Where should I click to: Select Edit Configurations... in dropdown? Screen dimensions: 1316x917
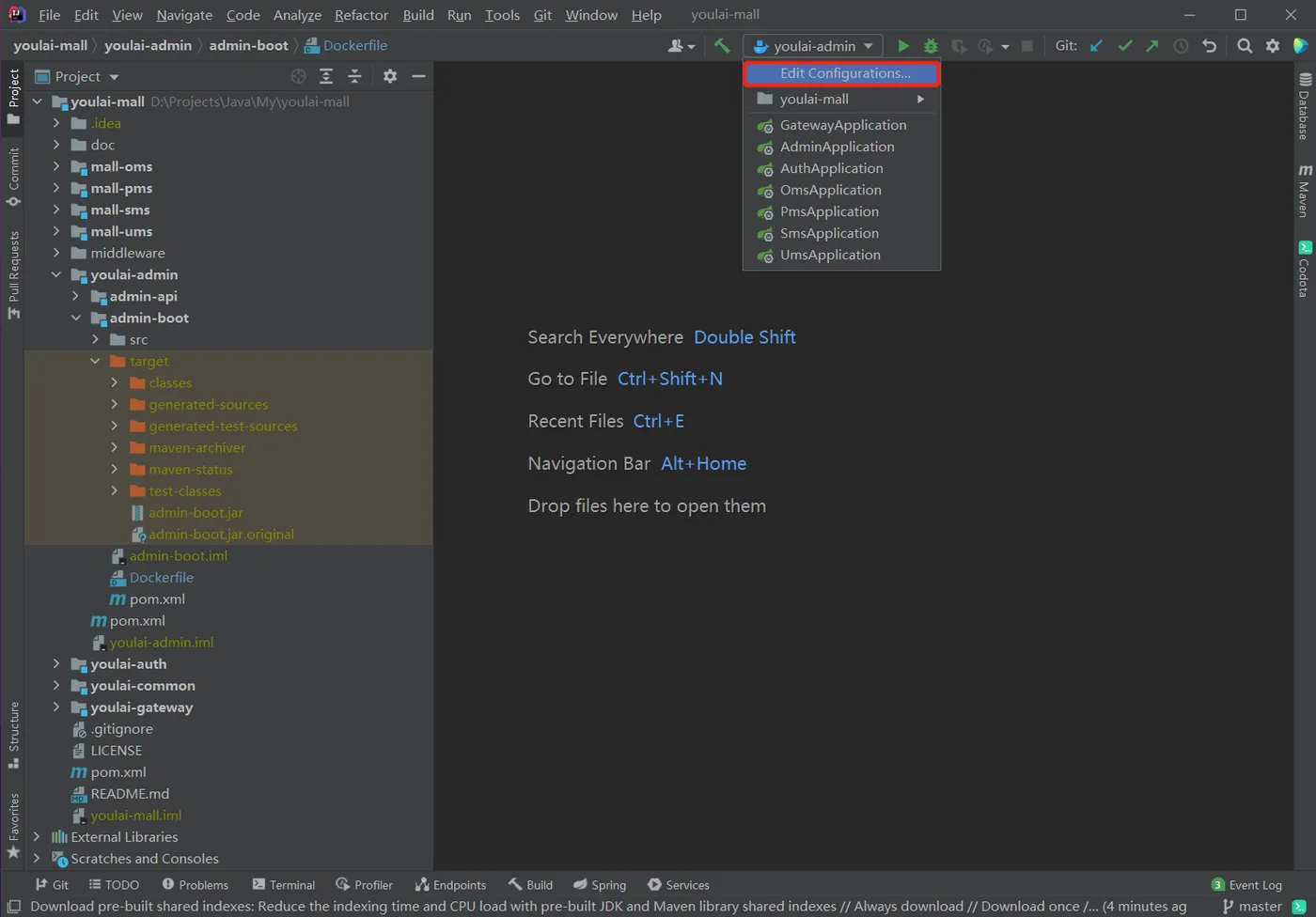tap(841, 73)
